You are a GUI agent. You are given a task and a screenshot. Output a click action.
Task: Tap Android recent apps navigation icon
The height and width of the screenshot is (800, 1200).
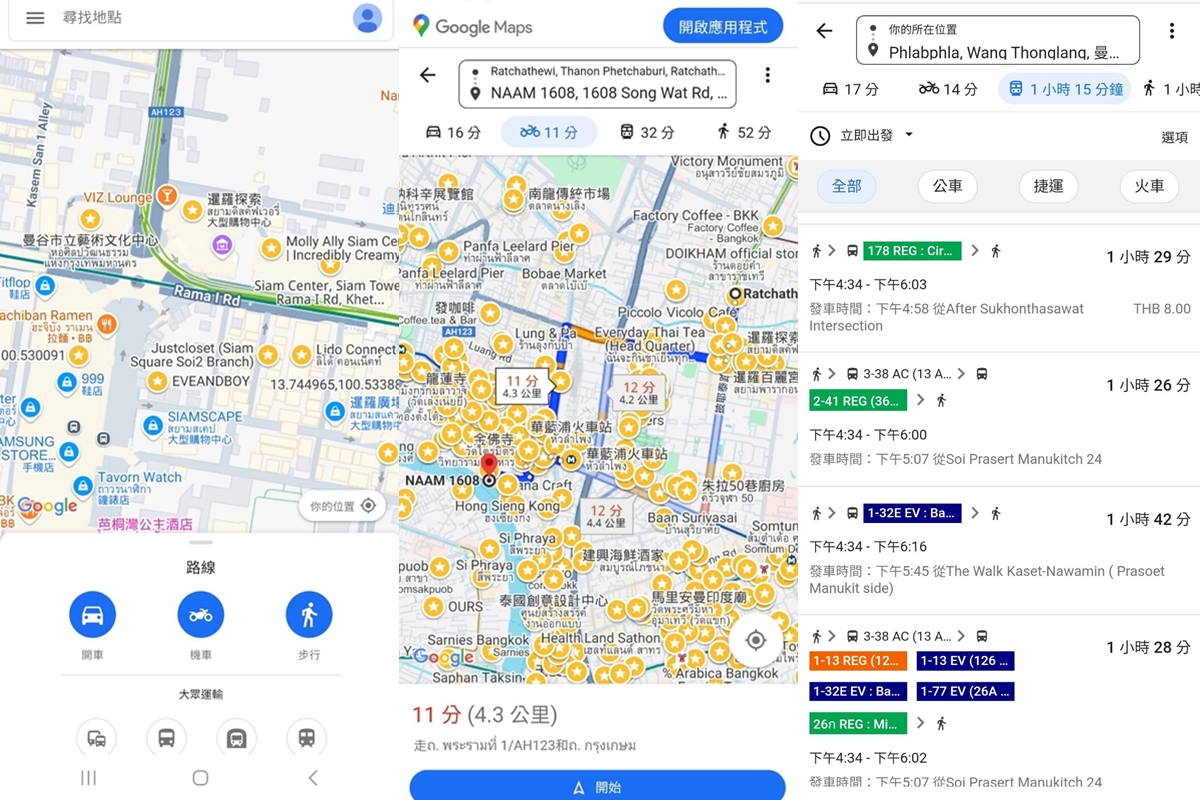coord(88,778)
